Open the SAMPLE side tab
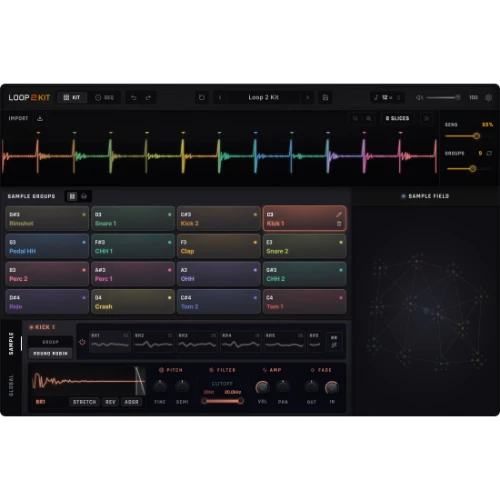500x500 pixels. [x=11, y=343]
